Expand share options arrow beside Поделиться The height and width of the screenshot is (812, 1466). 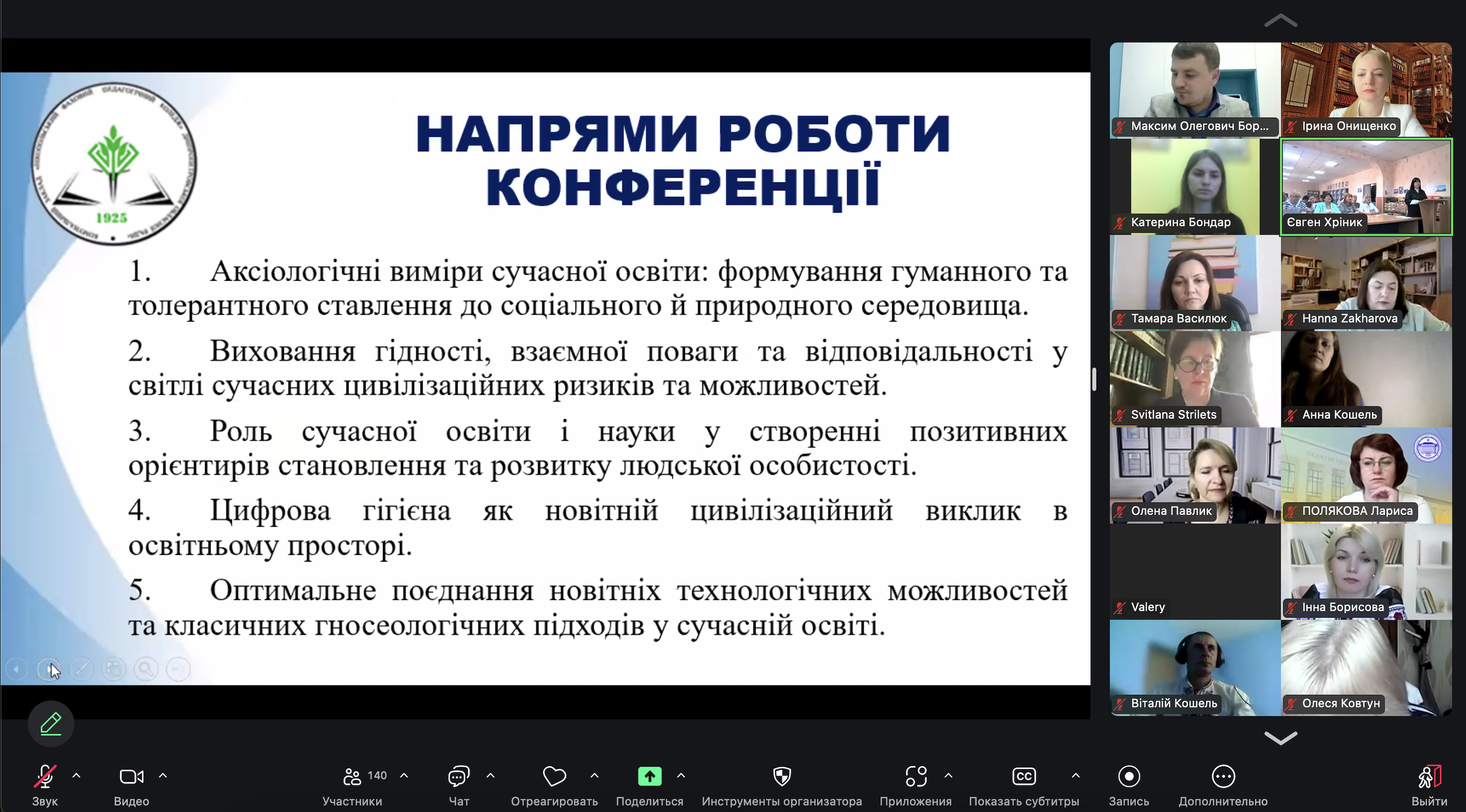point(680,775)
